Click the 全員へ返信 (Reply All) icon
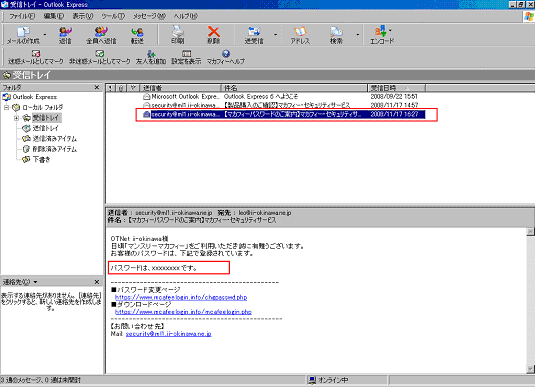The height and width of the screenshot is (387, 535). [x=101, y=35]
